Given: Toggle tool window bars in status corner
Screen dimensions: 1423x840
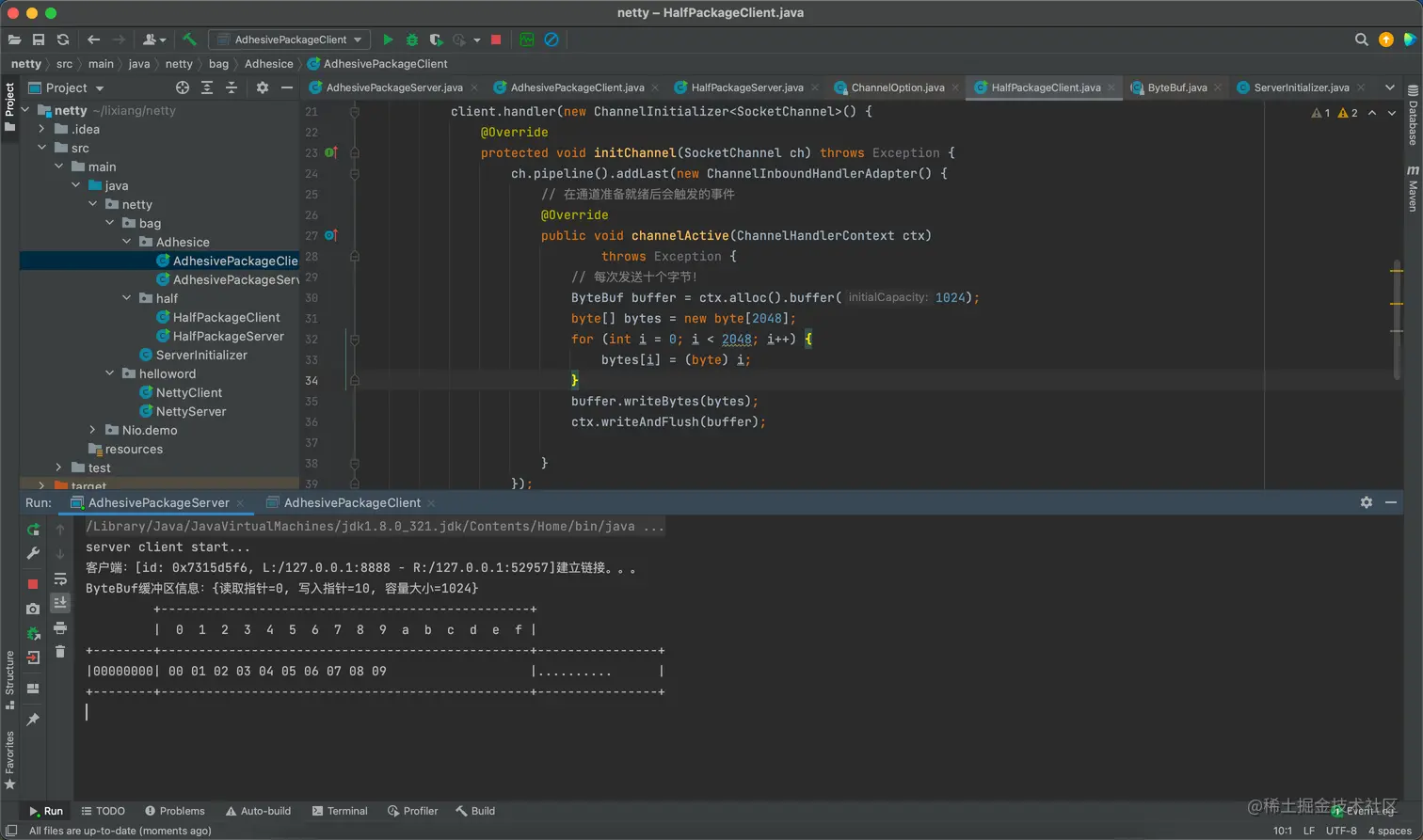Looking at the screenshot, I should (x=11, y=831).
